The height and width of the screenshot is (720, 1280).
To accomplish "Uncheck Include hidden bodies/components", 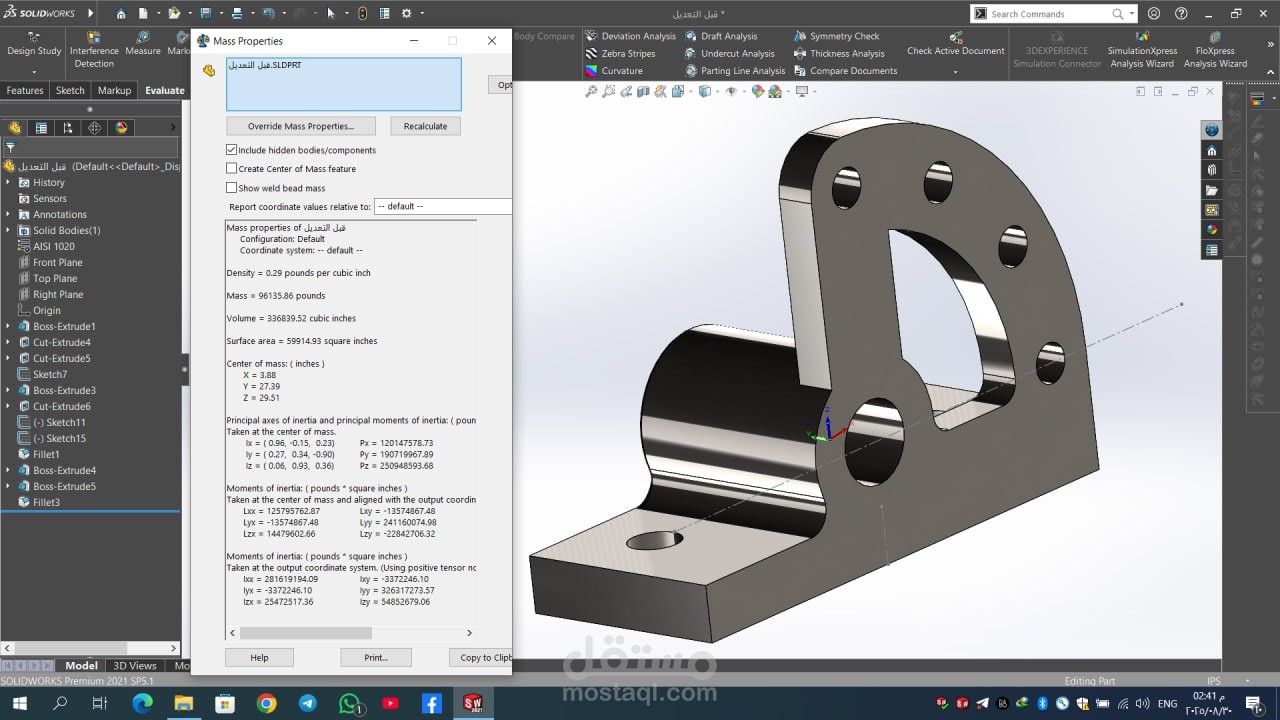I will click(x=232, y=150).
